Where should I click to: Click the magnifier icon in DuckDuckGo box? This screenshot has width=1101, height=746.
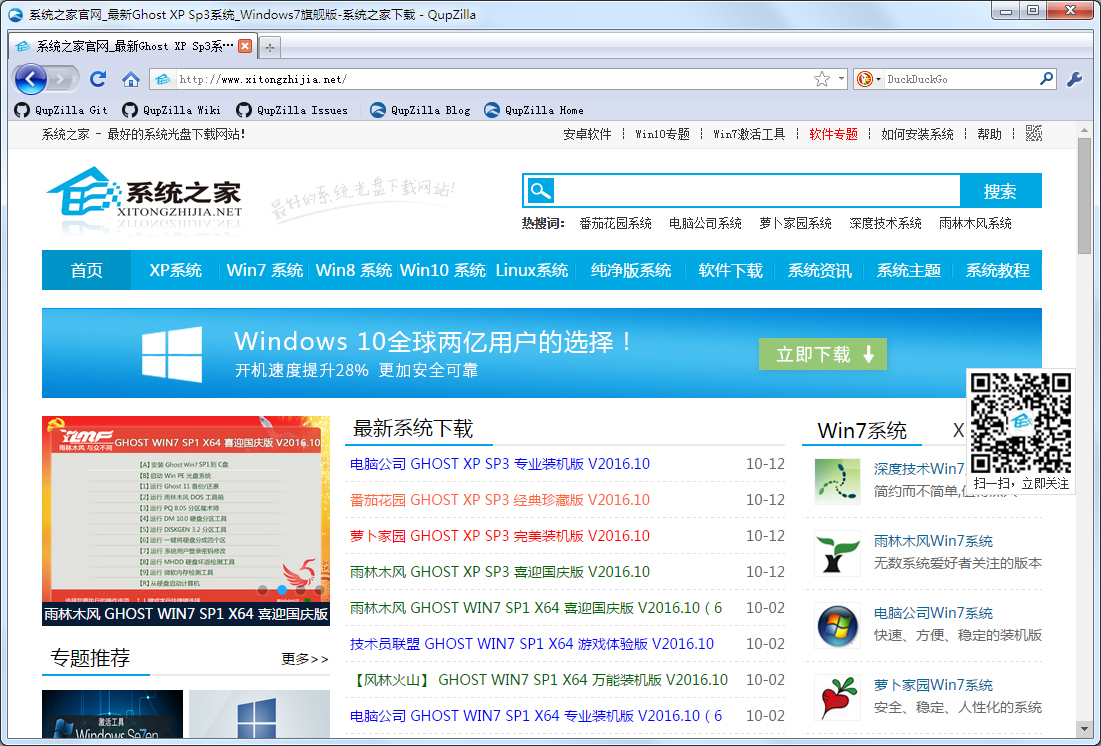coord(1046,79)
